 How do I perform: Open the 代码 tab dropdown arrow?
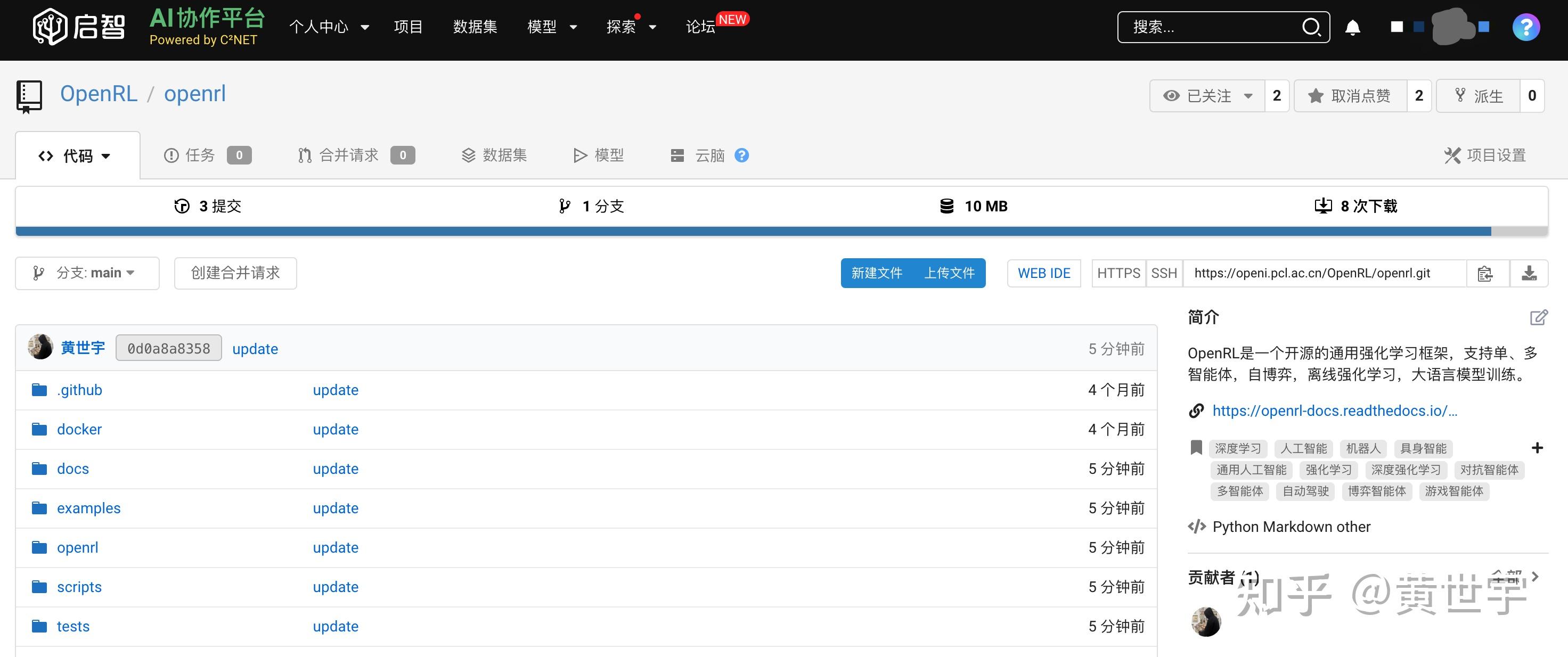[x=106, y=156]
